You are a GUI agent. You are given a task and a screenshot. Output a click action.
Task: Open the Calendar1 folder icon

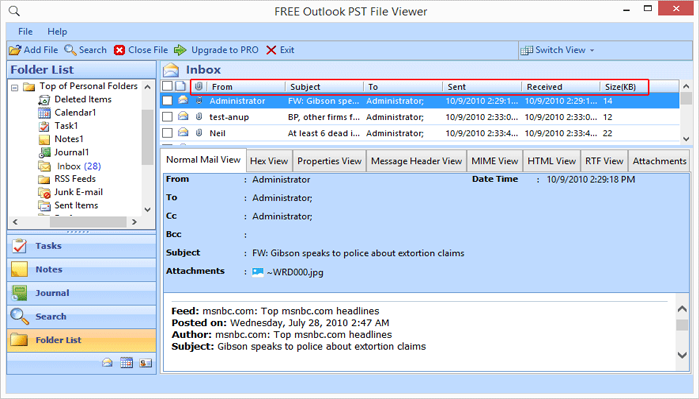(x=44, y=113)
